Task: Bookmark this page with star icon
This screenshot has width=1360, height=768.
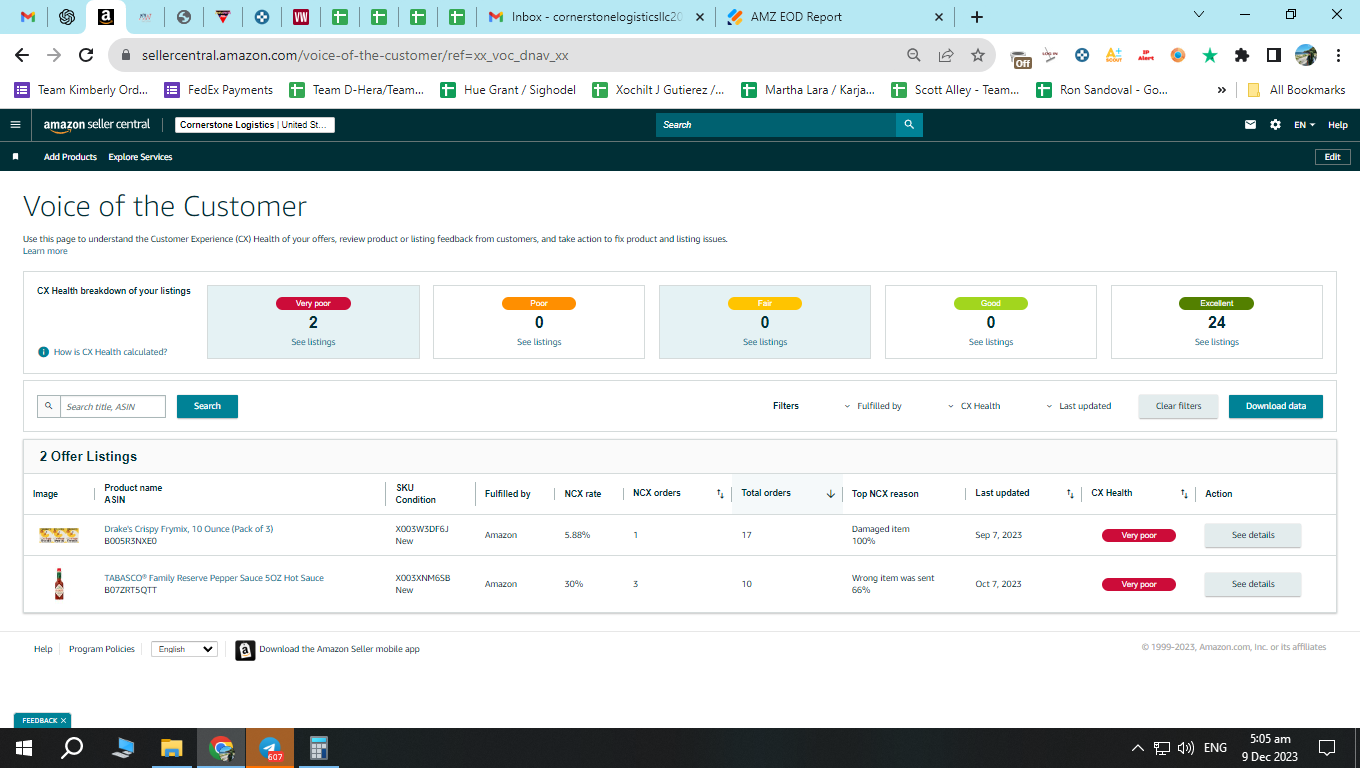Action: [x=978, y=55]
